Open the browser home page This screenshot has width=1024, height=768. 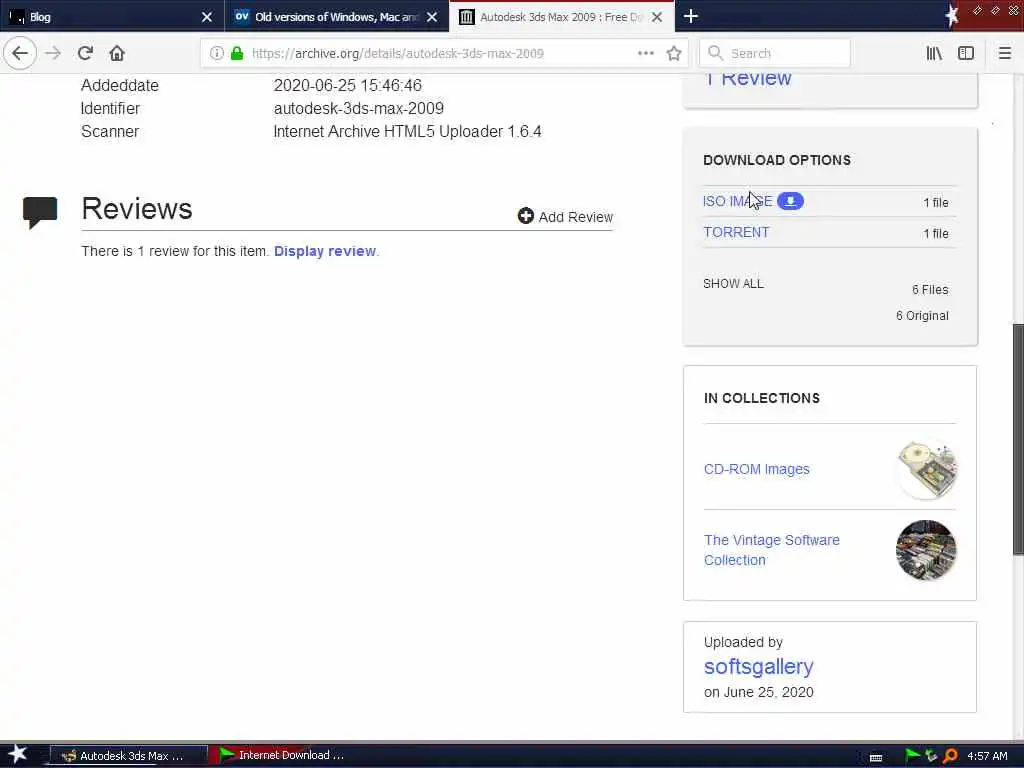click(117, 53)
